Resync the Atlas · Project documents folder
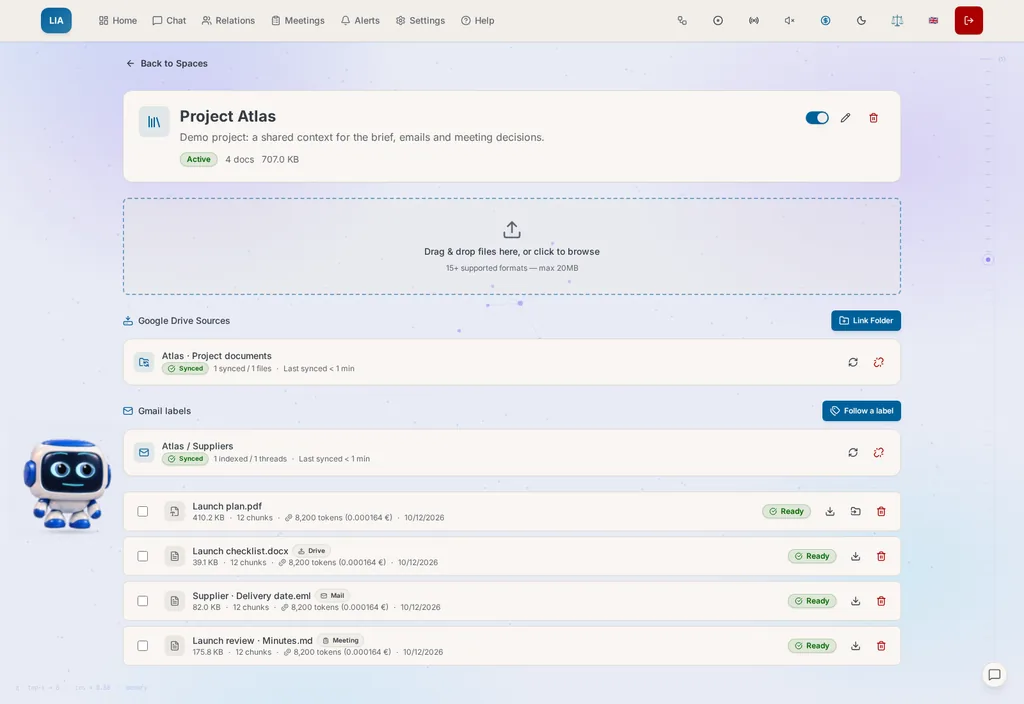This screenshot has height=704, width=1024. click(853, 362)
